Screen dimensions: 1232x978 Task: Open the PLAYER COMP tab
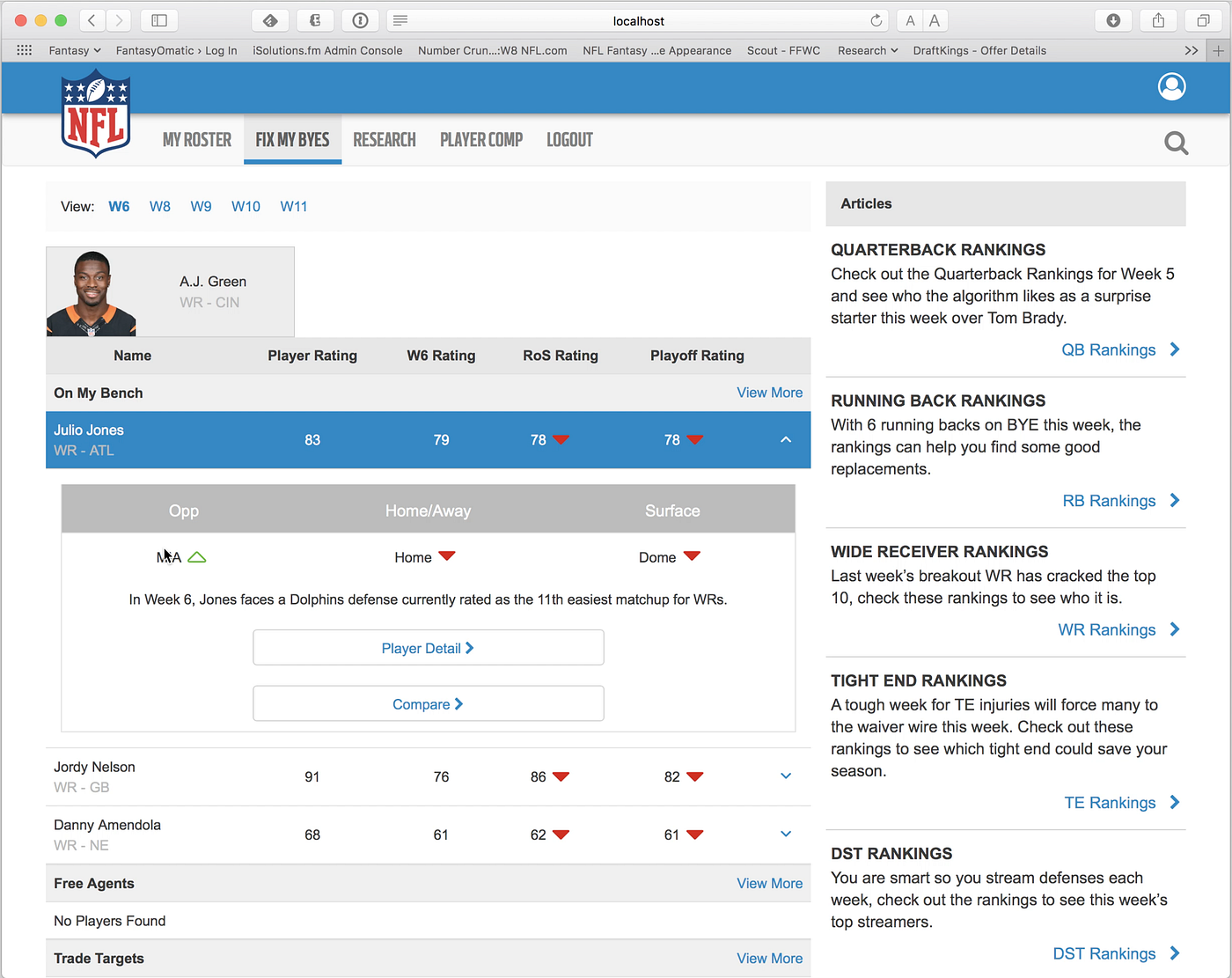[x=481, y=140]
